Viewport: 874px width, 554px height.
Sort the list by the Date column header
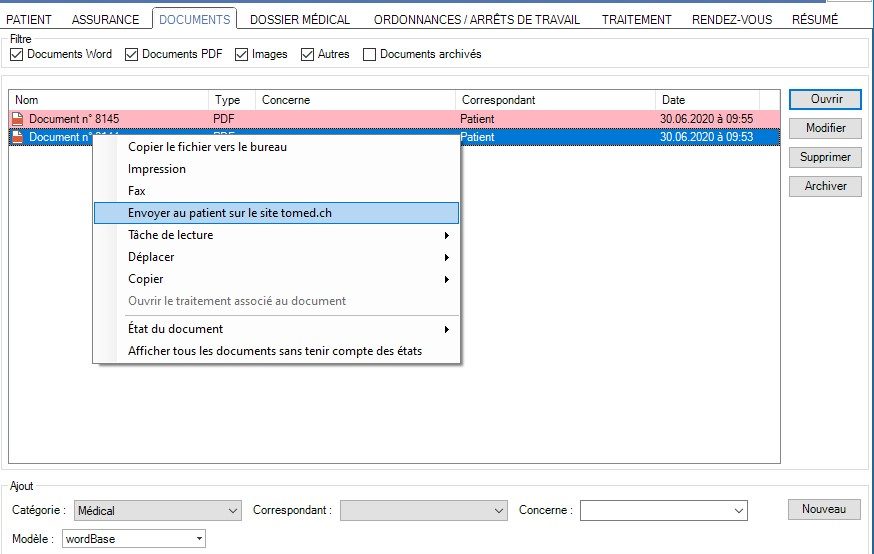(x=706, y=100)
